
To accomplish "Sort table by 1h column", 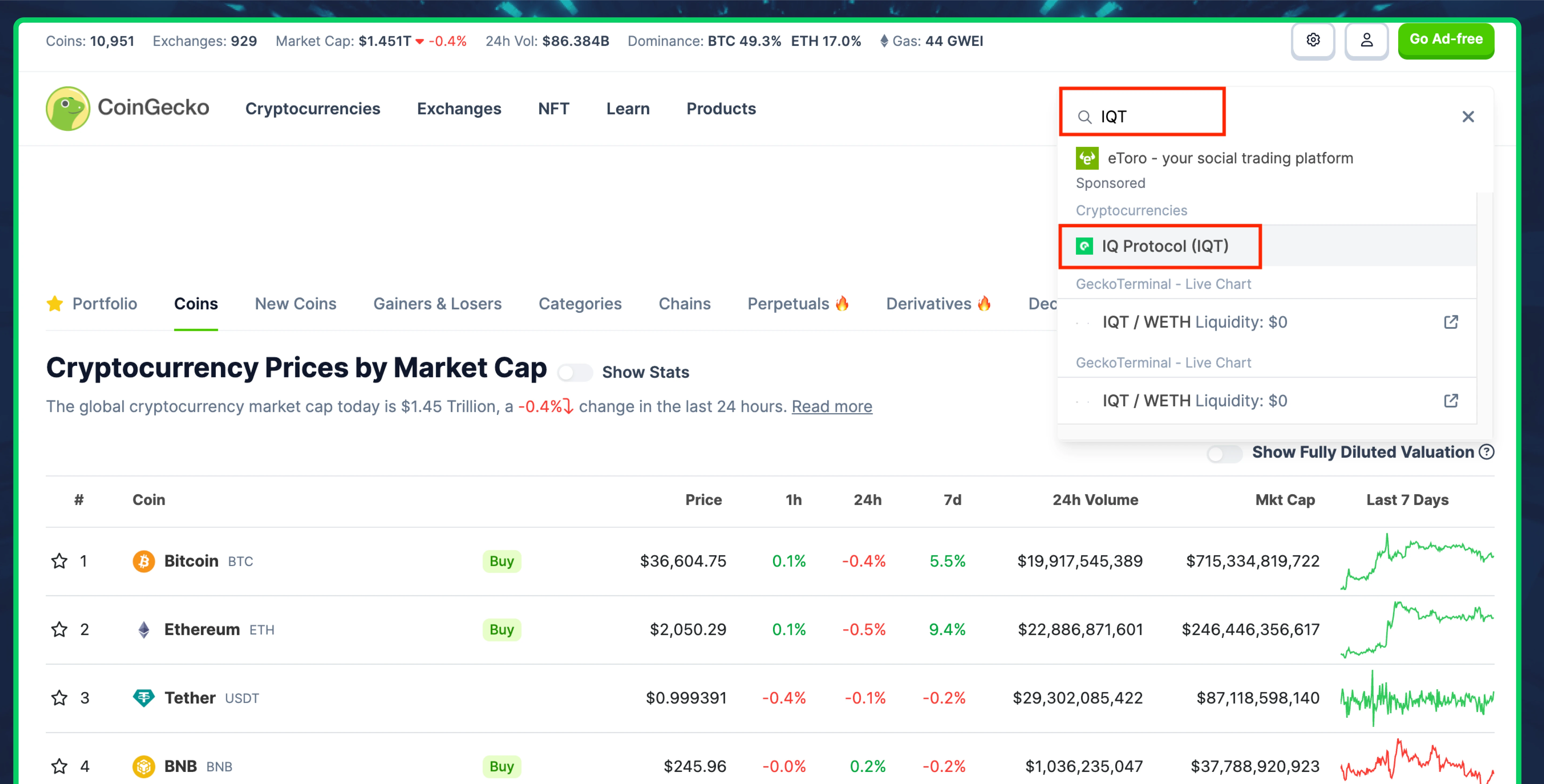I will click(x=793, y=500).
